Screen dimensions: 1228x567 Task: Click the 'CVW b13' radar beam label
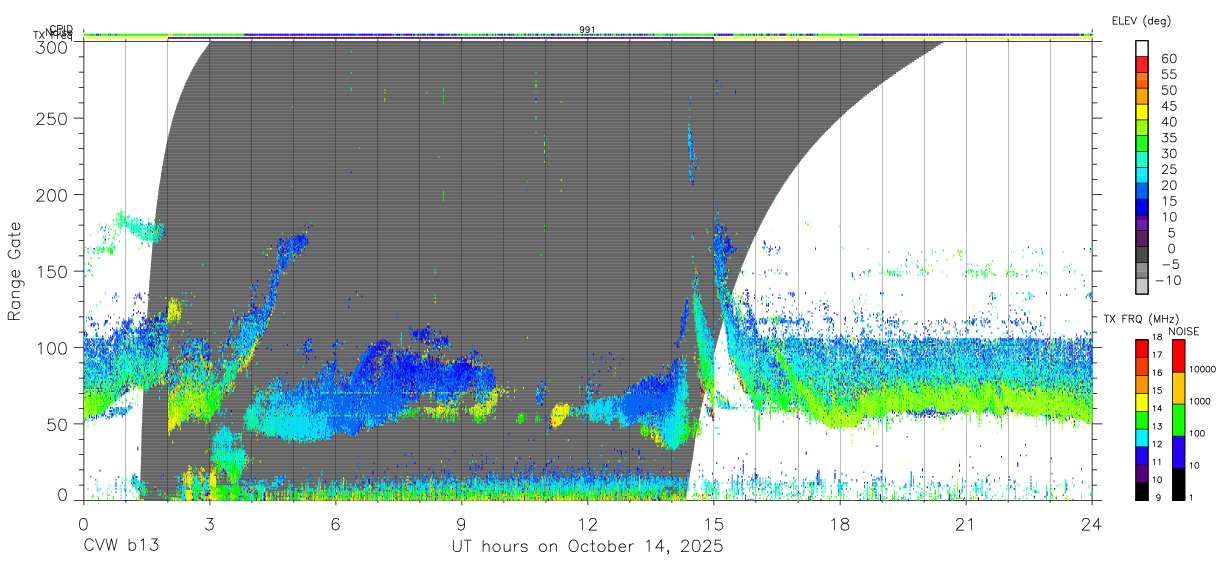tap(121, 547)
